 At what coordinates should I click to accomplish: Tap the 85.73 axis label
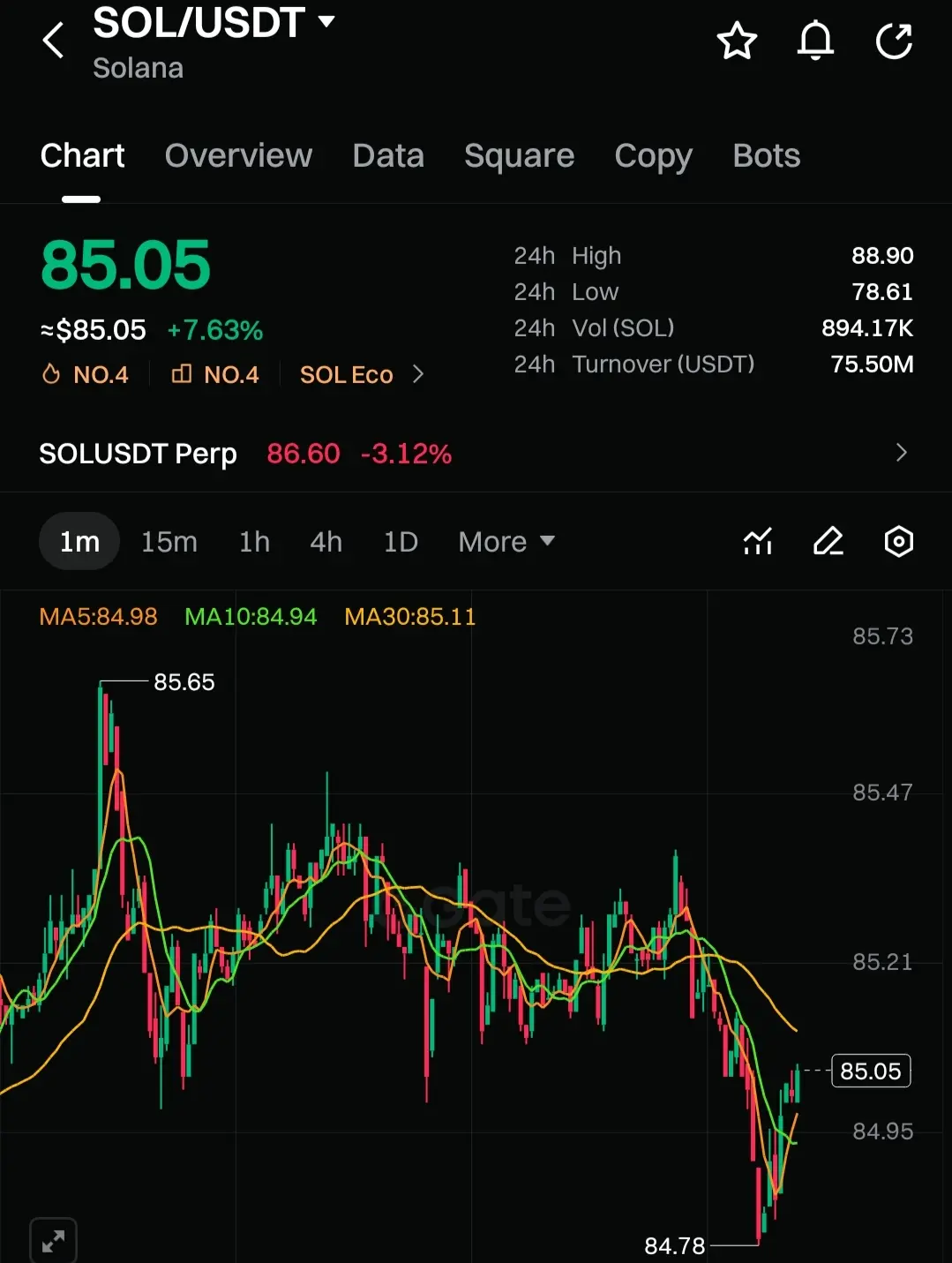[882, 635]
